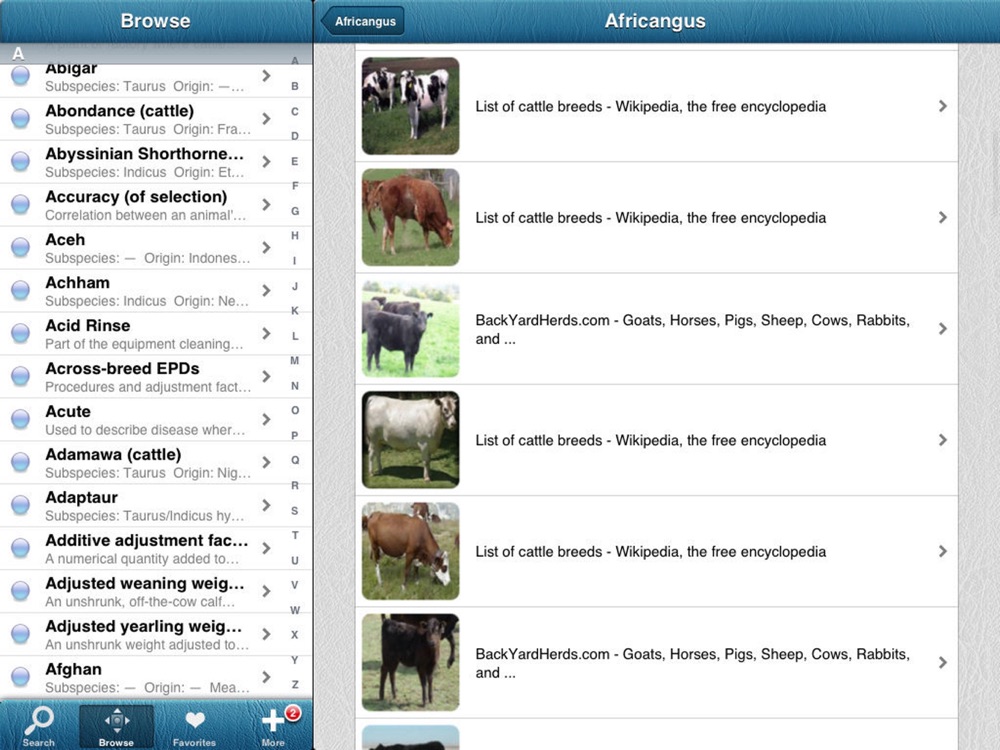Expand the Aceh entry chevron
This screenshot has width=1000, height=750.
tap(267, 247)
